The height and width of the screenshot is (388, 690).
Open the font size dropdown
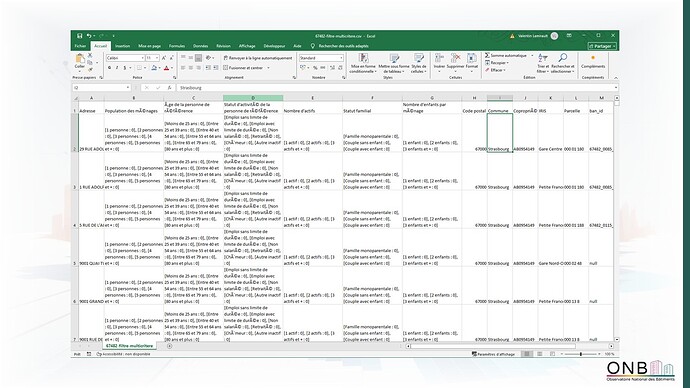[157, 58]
